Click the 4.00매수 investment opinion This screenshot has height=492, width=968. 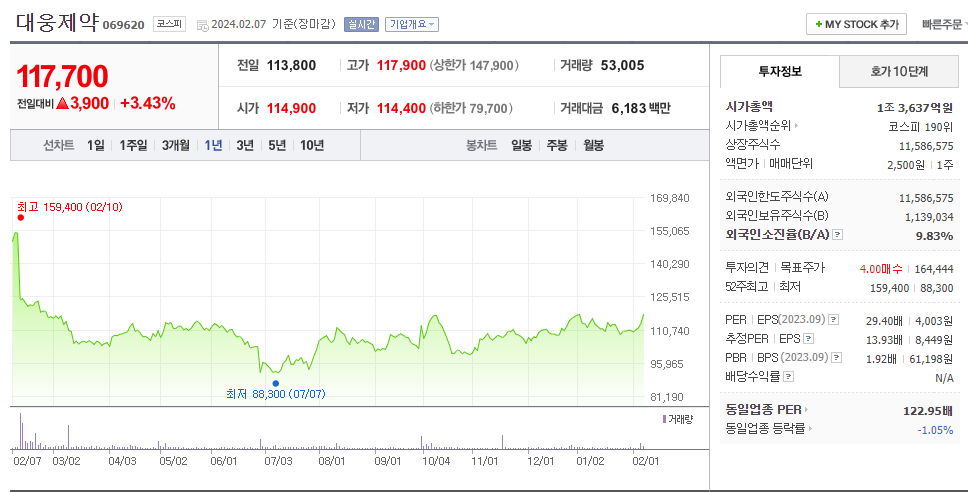click(x=881, y=269)
